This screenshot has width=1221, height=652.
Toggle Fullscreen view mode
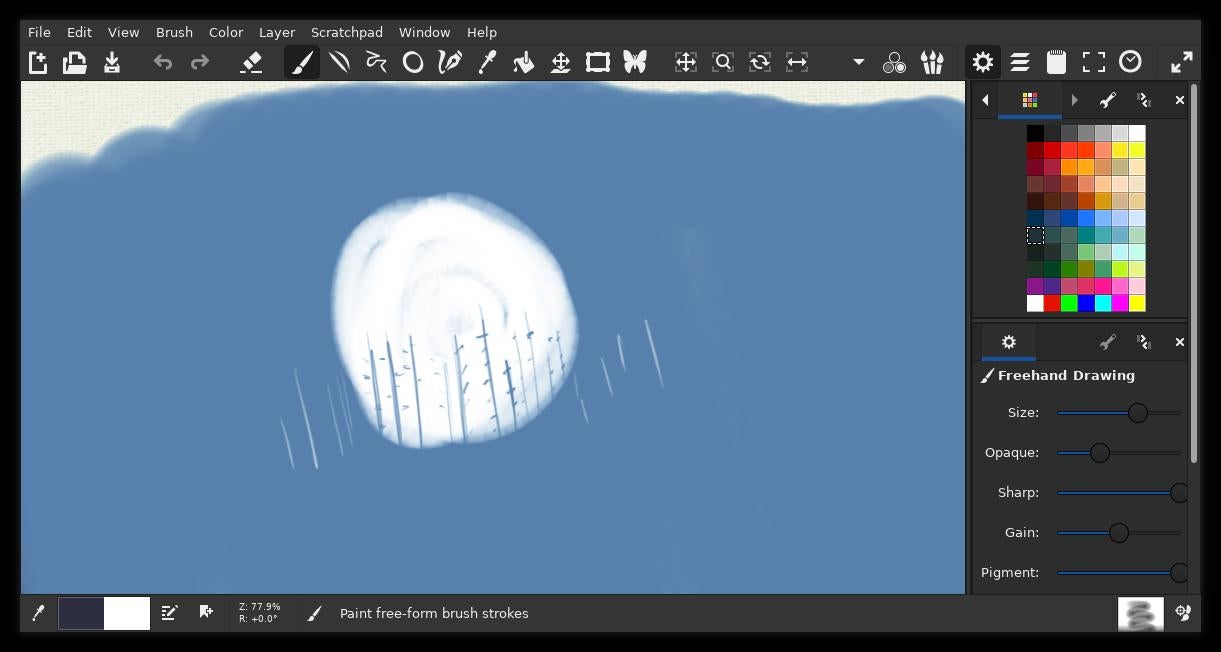(1094, 62)
